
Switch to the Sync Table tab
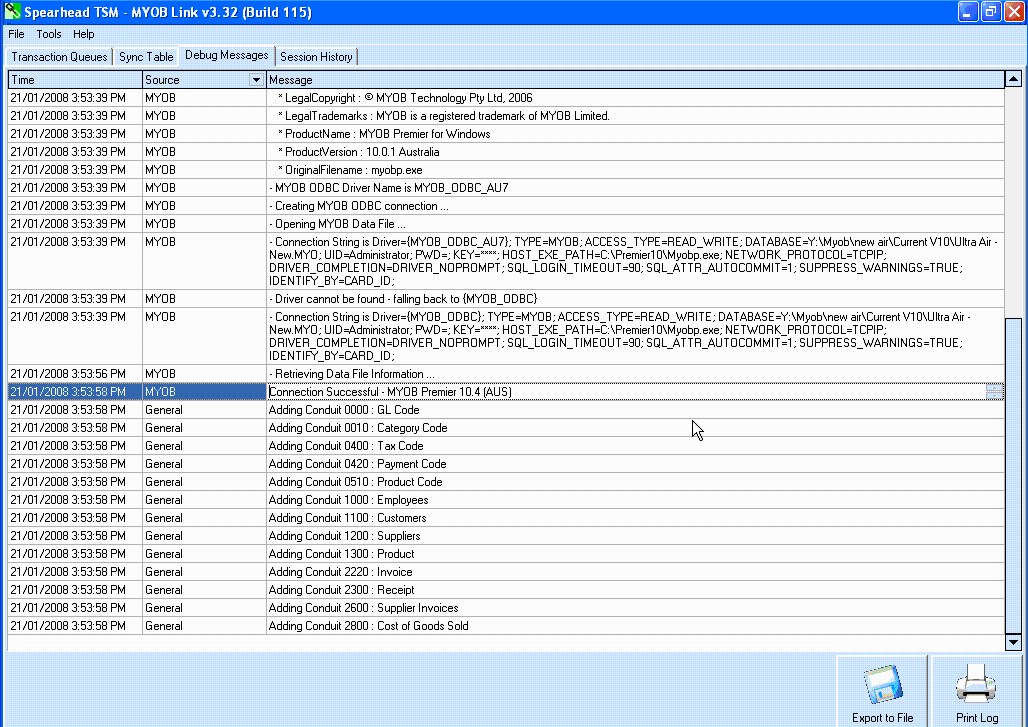click(x=146, y=57)
